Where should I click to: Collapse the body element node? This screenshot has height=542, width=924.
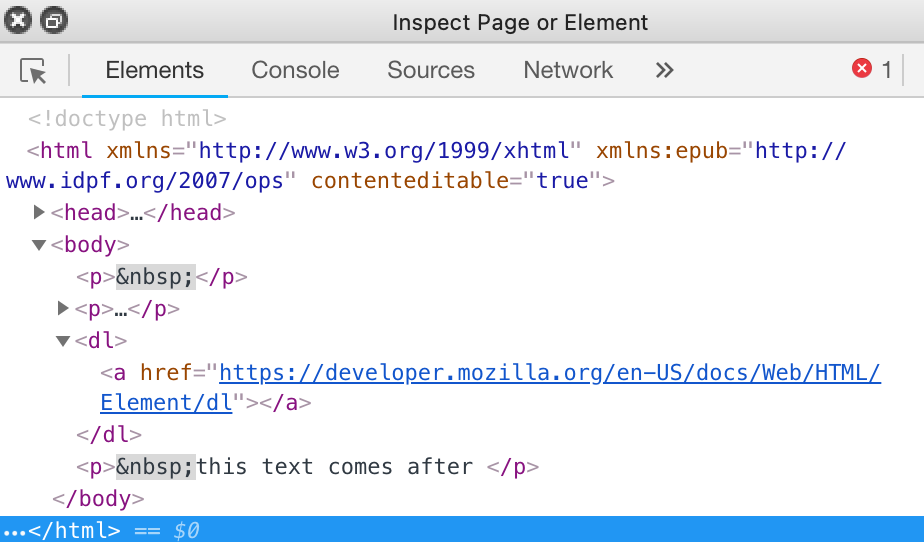coord(40,244)
